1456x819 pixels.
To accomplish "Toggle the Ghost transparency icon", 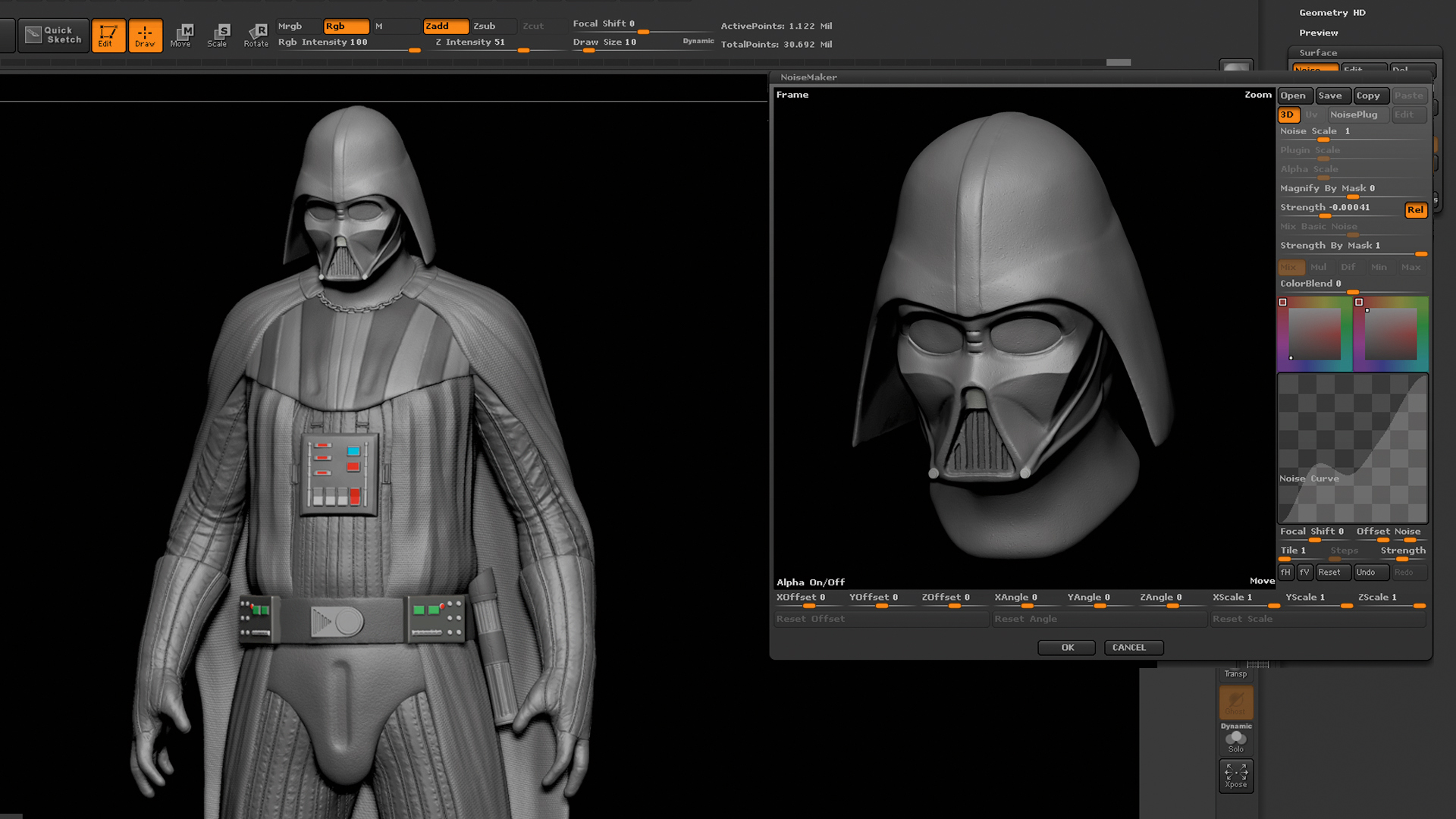I will click(x=1236, y=702).
